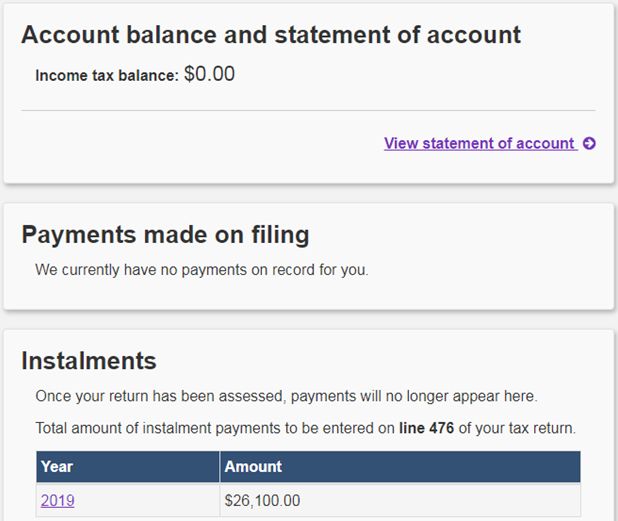
Task: Click the 'Once your return has been assessed' sentence
Action: coord(285,396)
